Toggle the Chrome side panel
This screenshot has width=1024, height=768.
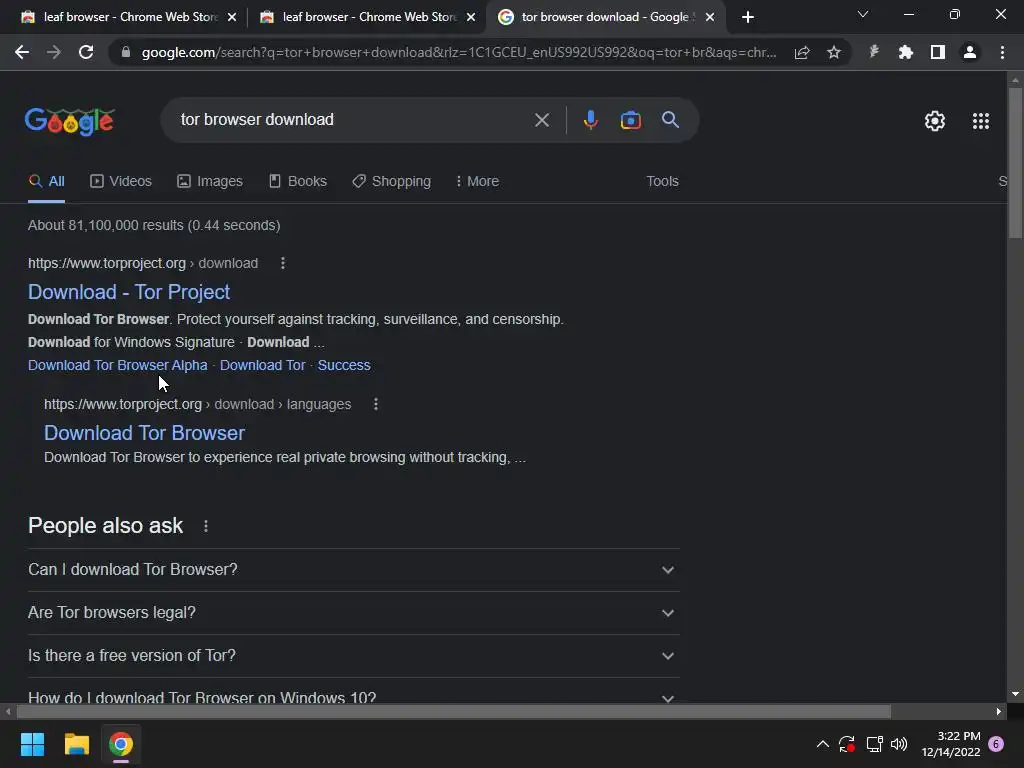[938, 52]
